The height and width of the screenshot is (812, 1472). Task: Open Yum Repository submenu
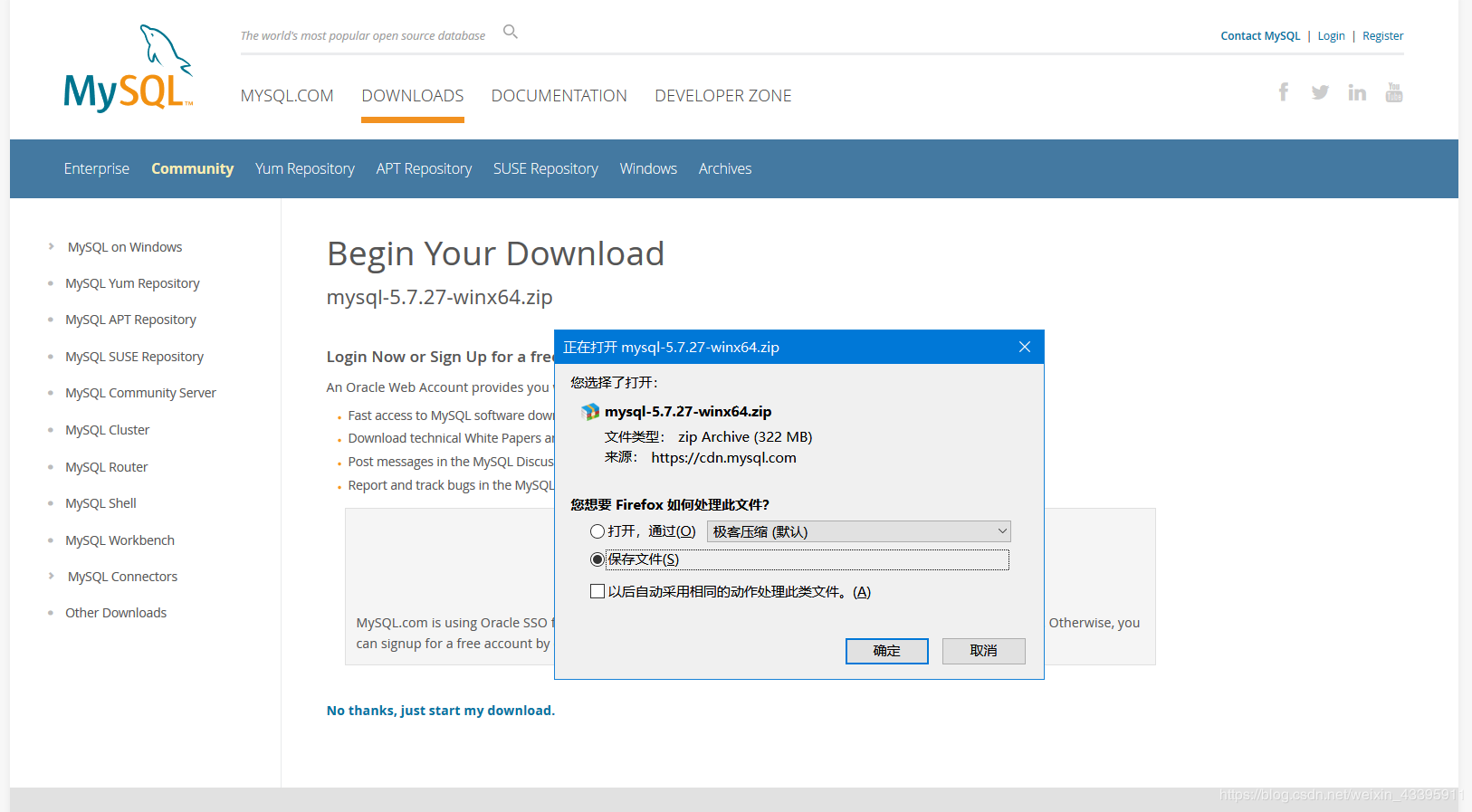[305, 168]
